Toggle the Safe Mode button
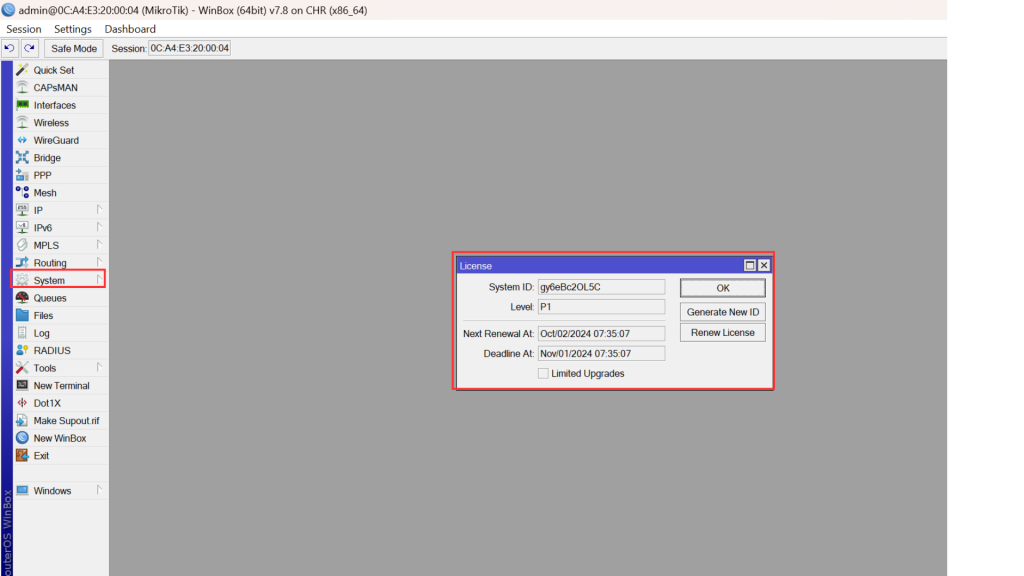Screen dimensions: 1024x576 tap(74, 48)
